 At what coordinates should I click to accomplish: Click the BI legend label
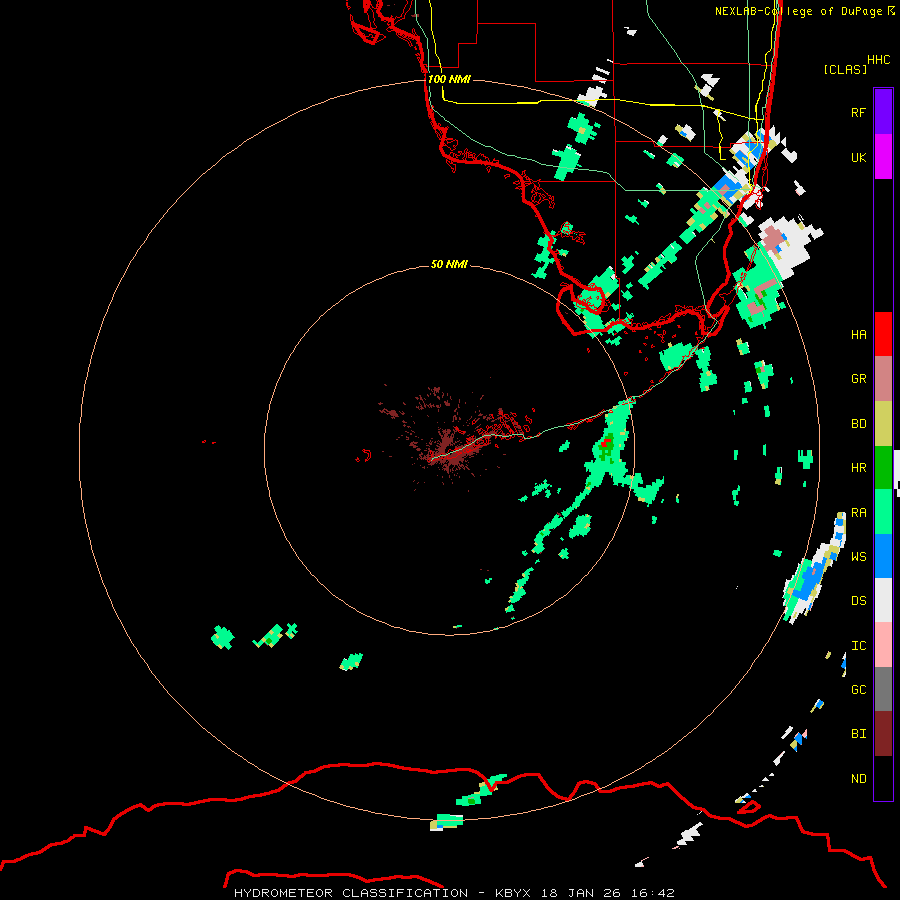(x=858, y=734)
